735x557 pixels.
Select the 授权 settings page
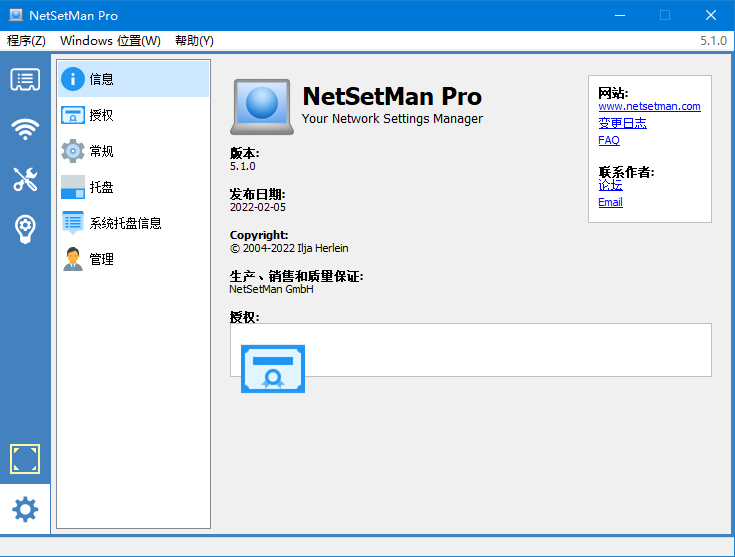point(134,115)
